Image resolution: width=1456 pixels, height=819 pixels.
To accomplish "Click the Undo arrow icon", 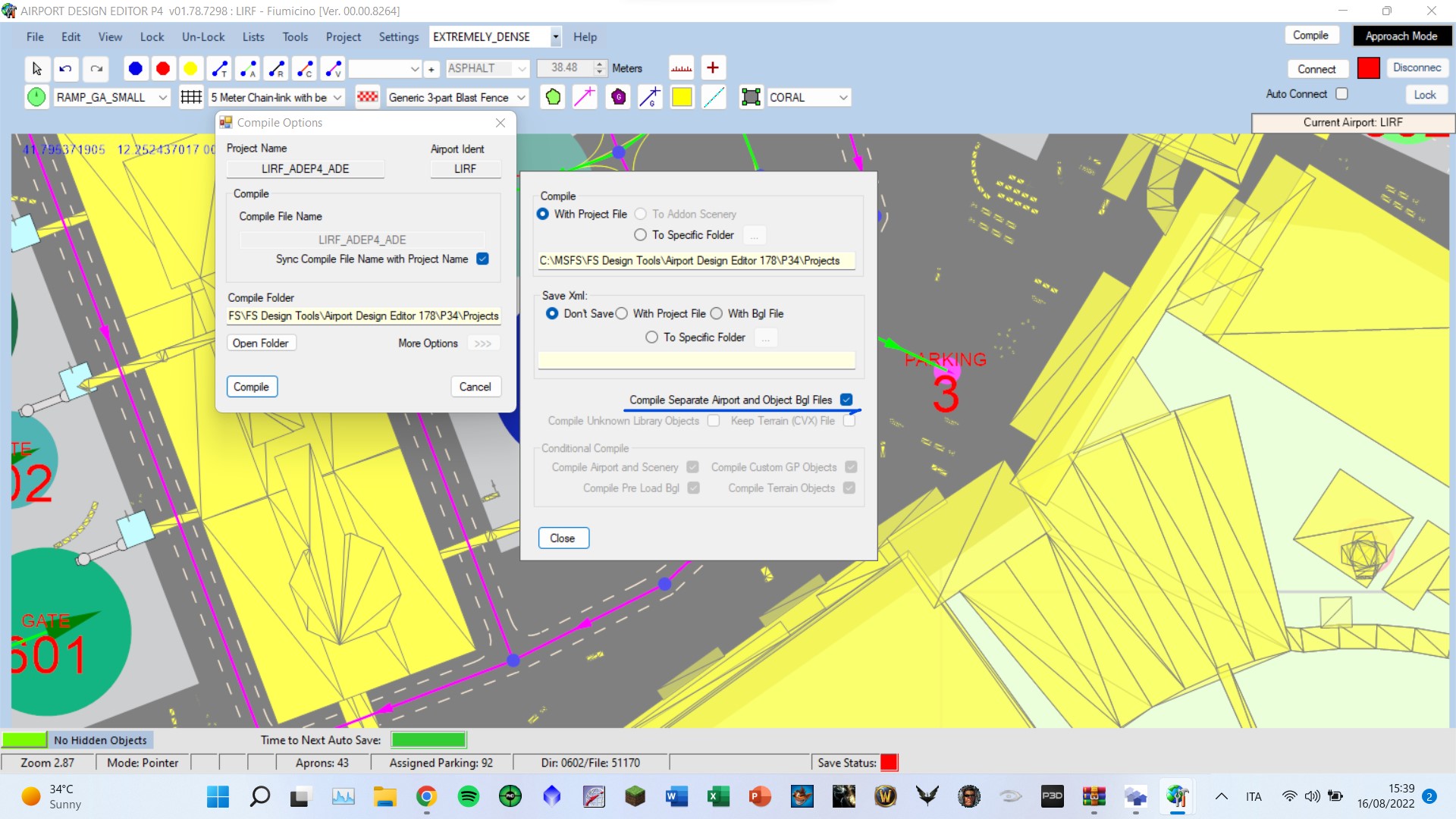I will (x=66, y=69).
